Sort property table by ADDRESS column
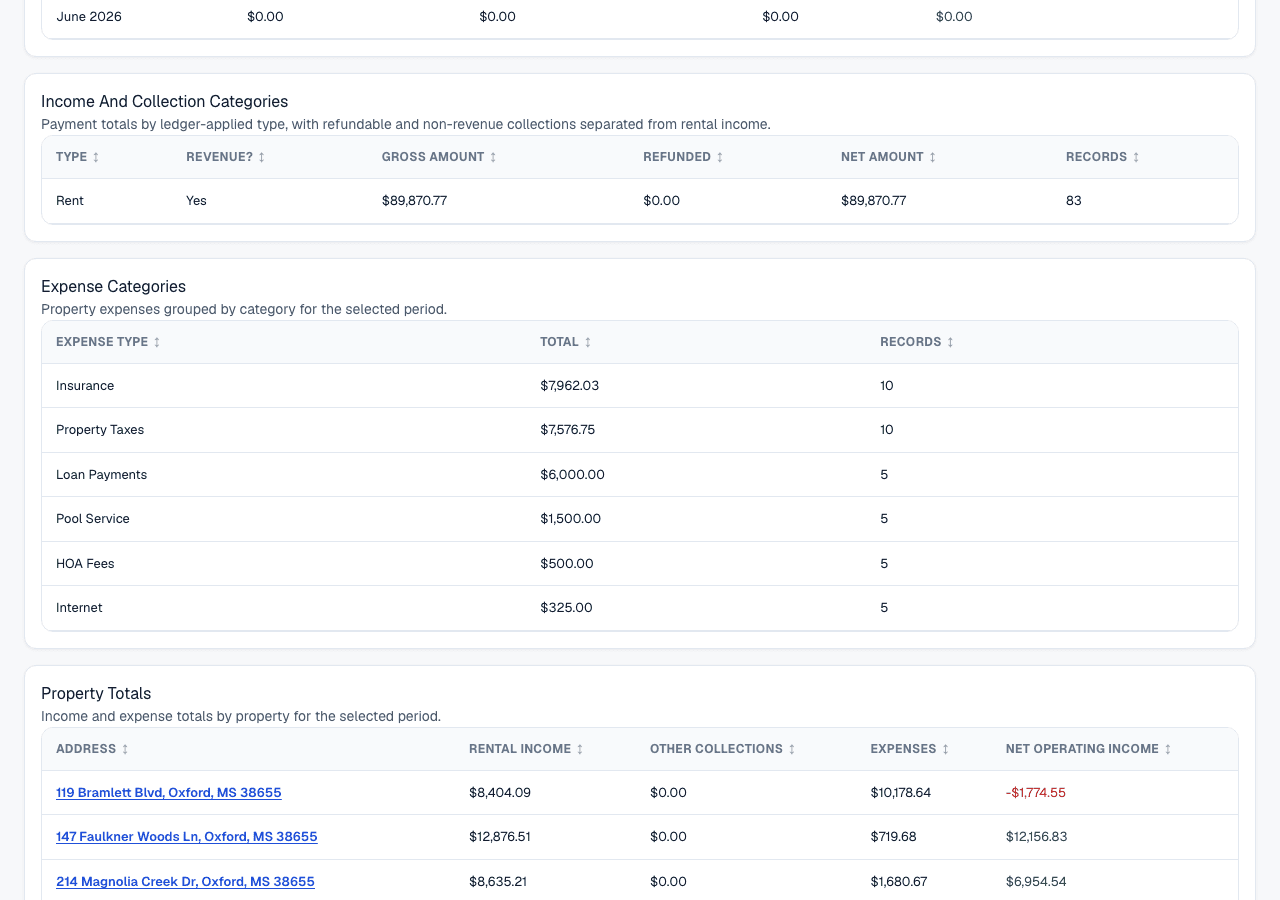1280x900 pixels. point(92,749)
